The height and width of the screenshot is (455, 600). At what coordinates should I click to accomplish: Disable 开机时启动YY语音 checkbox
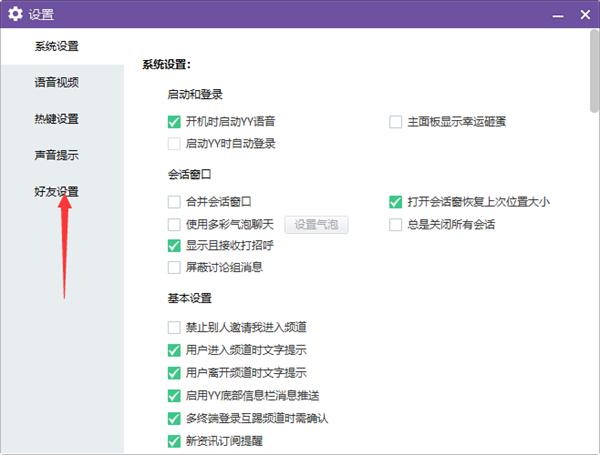tap(175, 122)
